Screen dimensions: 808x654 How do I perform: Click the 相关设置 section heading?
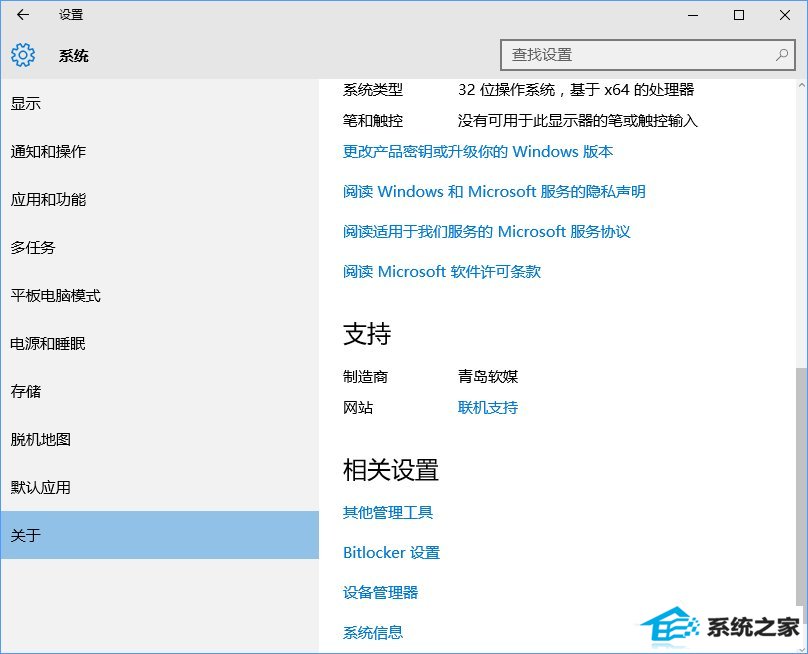pos(391,470)
